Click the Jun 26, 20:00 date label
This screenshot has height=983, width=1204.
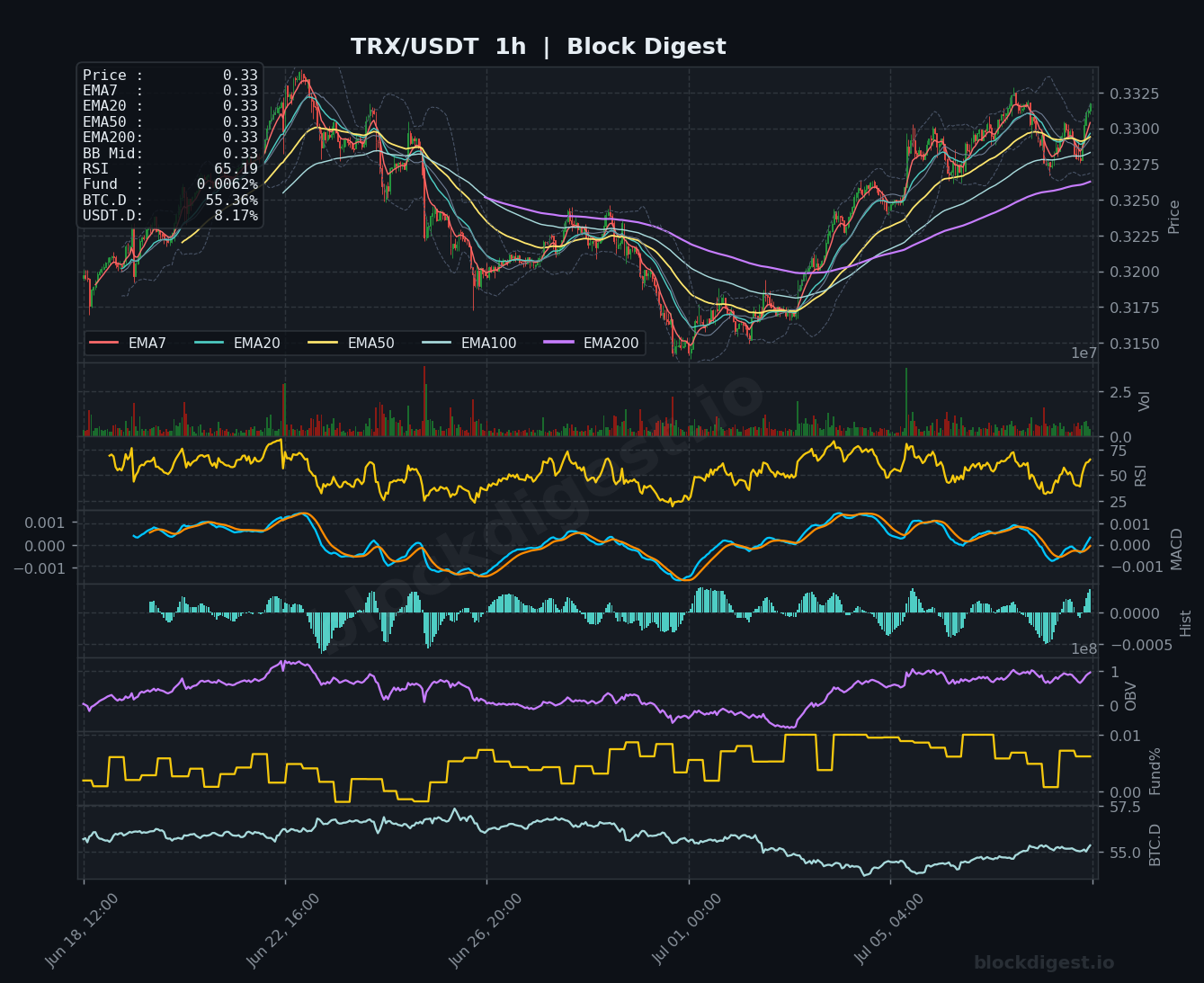pyautogui.click(x=486, y=930)
